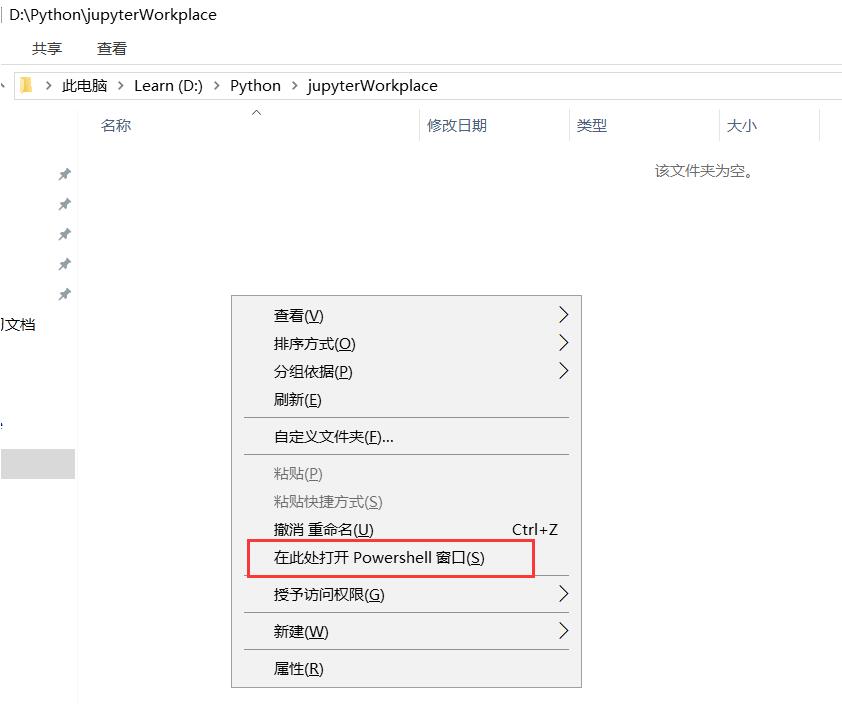The height and width of the screenshot is (712, 842).
Task: Click the topmost pin icon in the sidebar
Action: coord(64,174)
